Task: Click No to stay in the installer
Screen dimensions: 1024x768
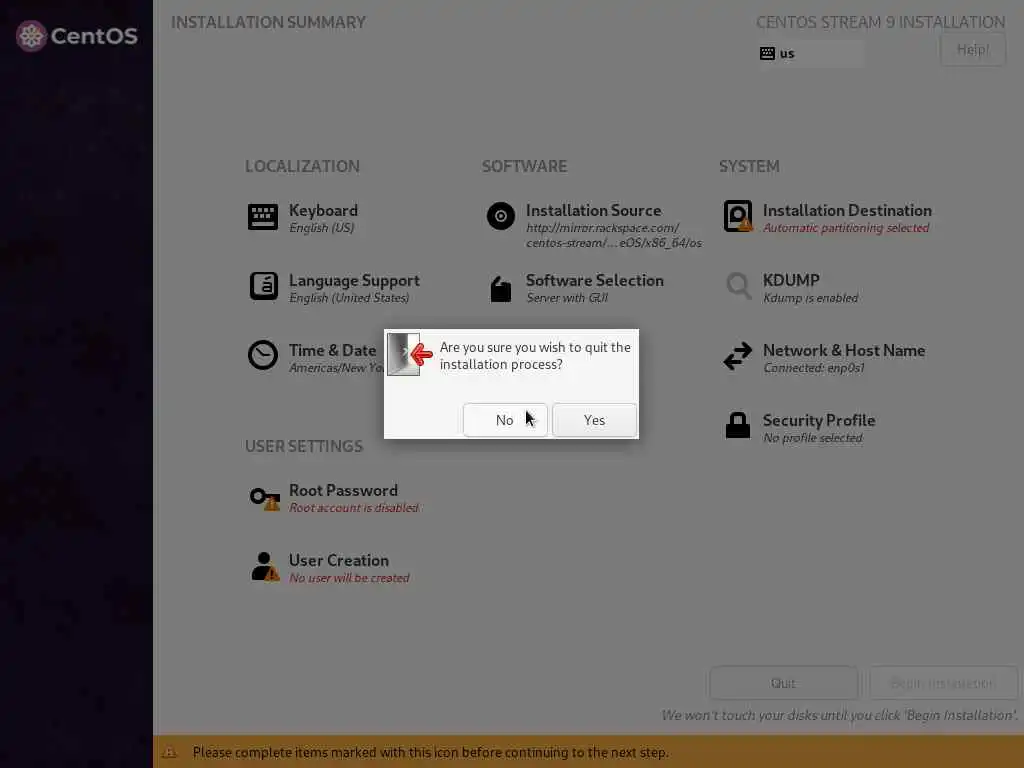Action: coord(504,420)
